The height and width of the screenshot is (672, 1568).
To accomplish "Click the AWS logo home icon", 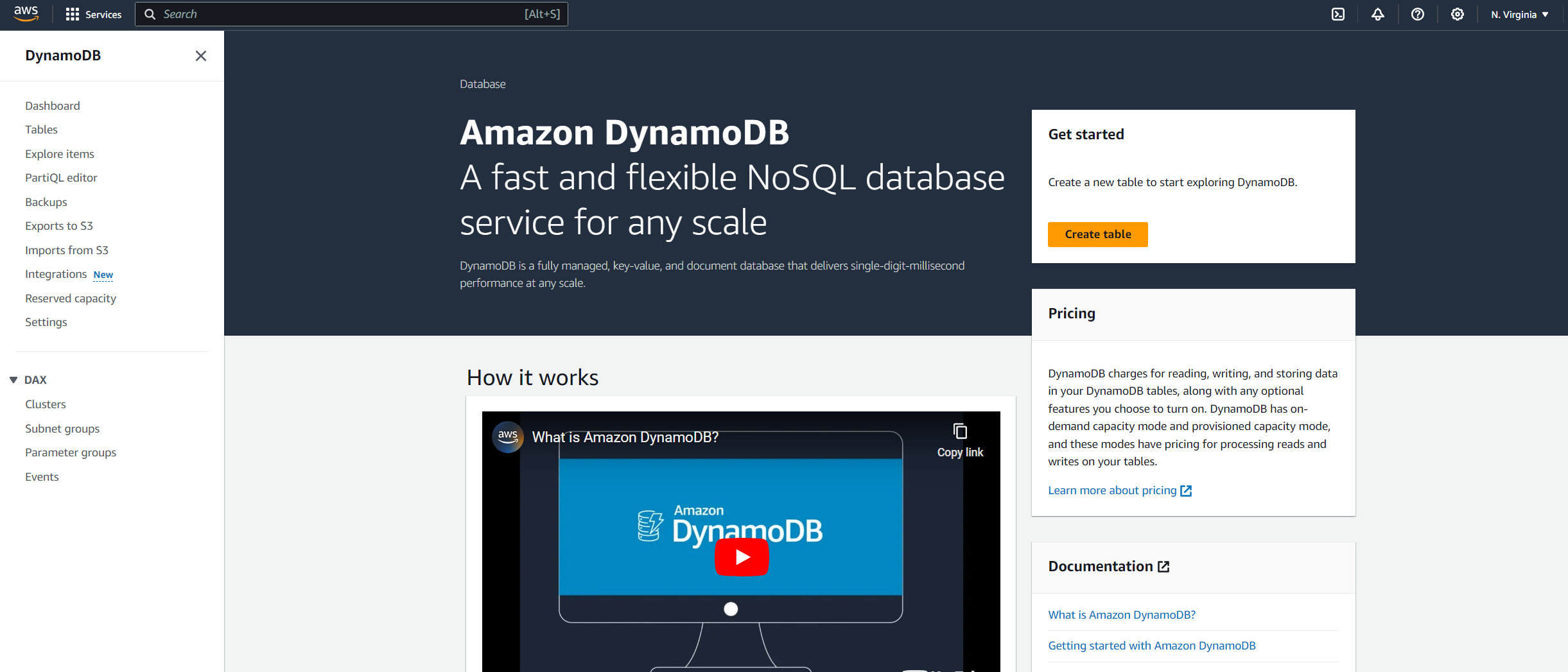I will [26, 13].
